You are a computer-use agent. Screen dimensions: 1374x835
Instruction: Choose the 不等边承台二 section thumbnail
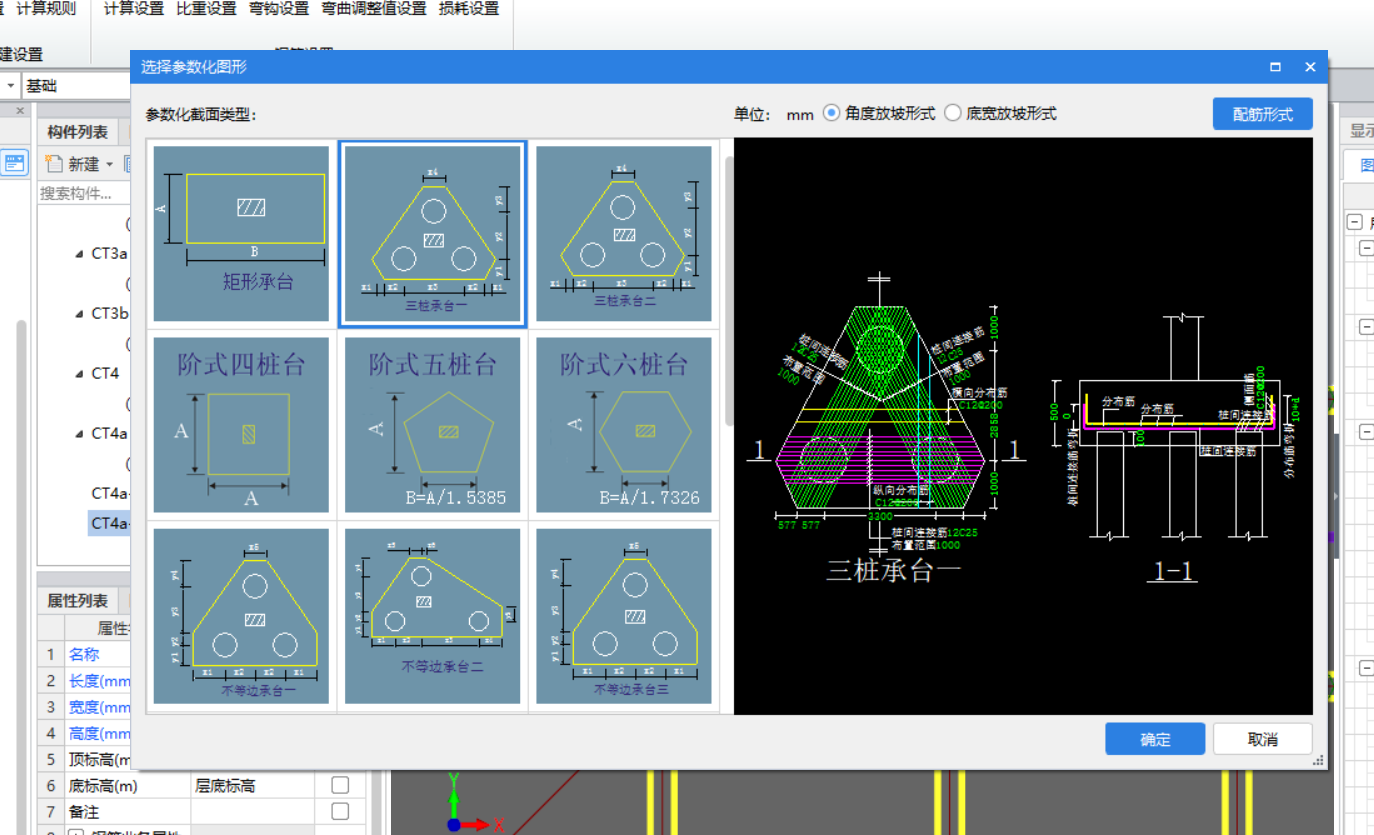tap(433, 616)
